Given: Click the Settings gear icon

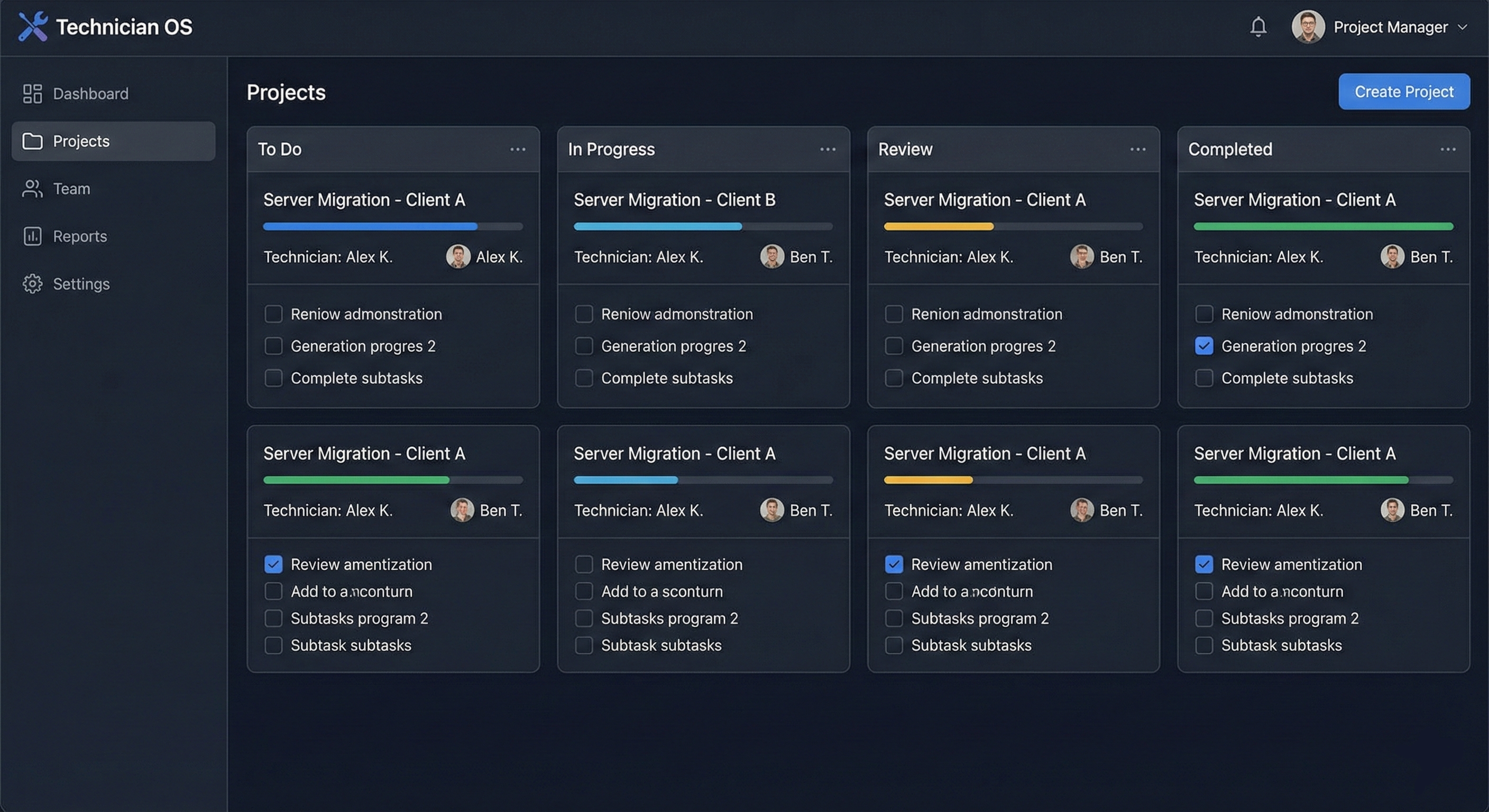Looking at the screenshot, I should click(32, 284).
